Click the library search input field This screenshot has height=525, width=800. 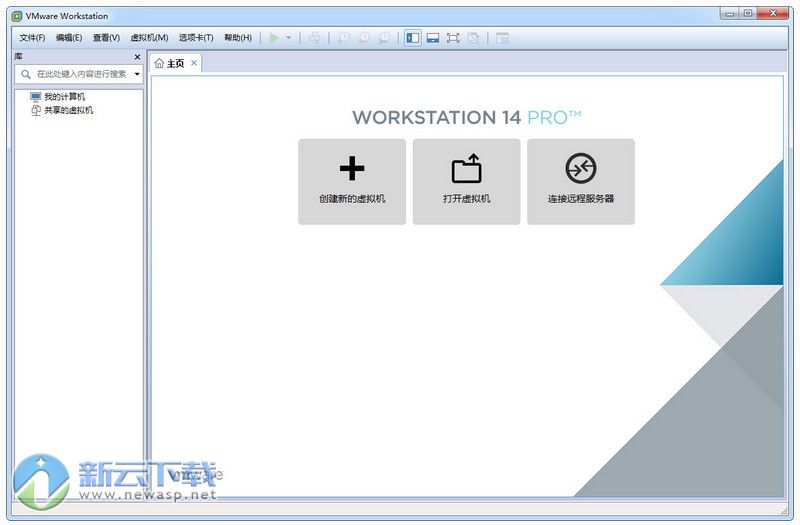(80, 74)
